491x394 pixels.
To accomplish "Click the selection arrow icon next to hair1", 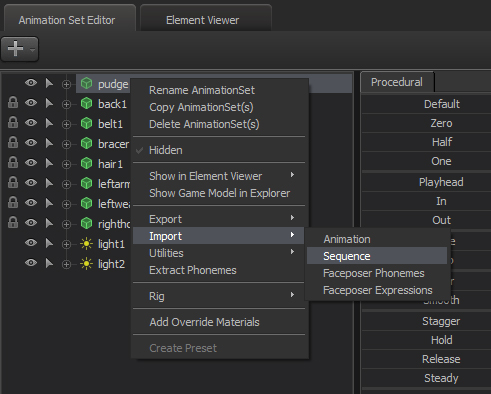I will 49,163.
